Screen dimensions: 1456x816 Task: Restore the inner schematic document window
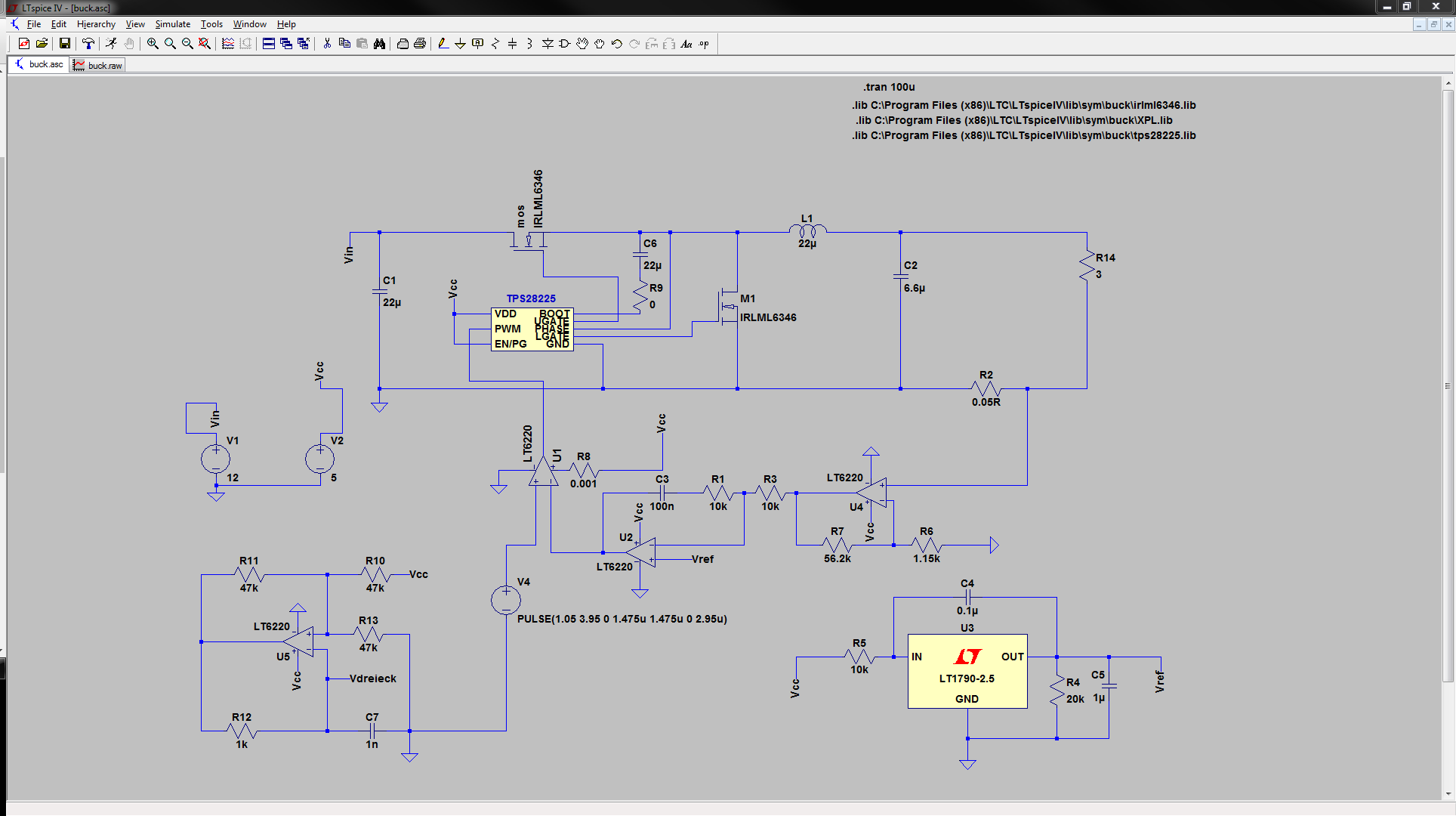pos(1433,24)
